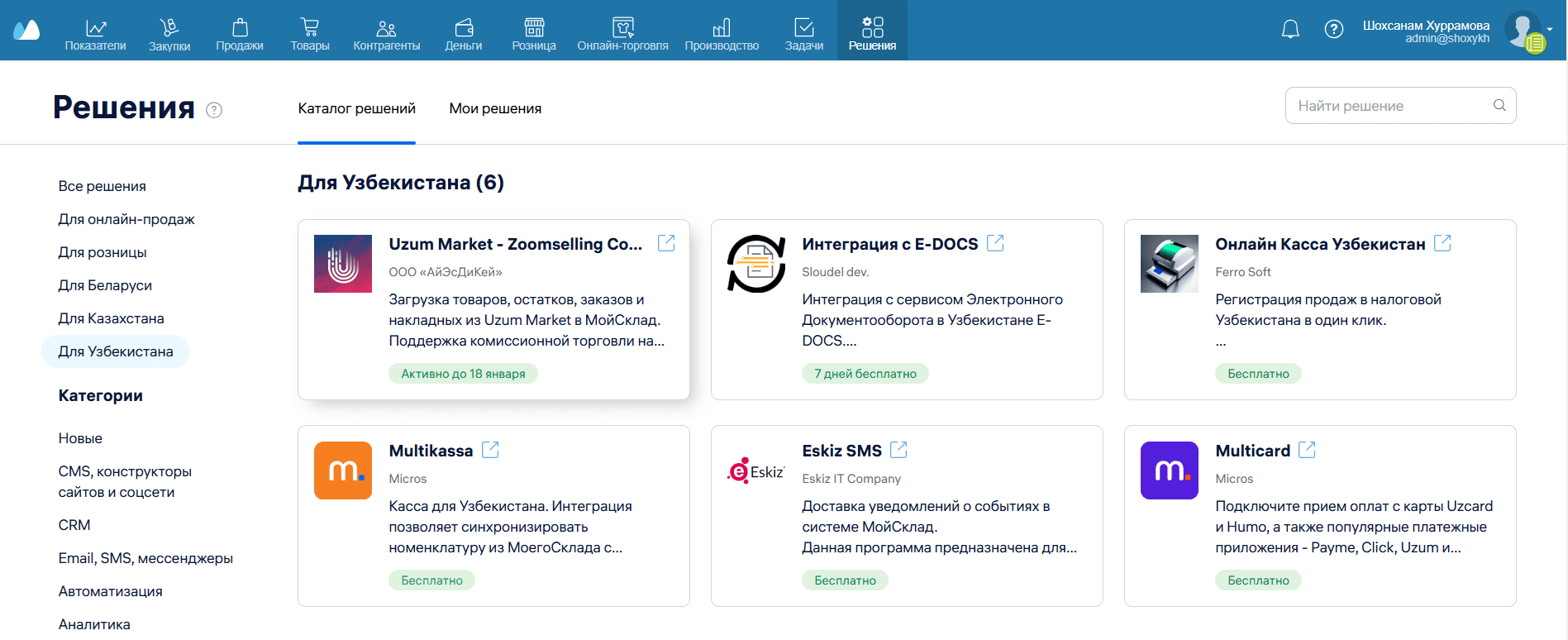The width and height of the screenshot is (1568, 640).
Task: Click the Активно до 18 января badge
Action: click(x=463, y=374)
